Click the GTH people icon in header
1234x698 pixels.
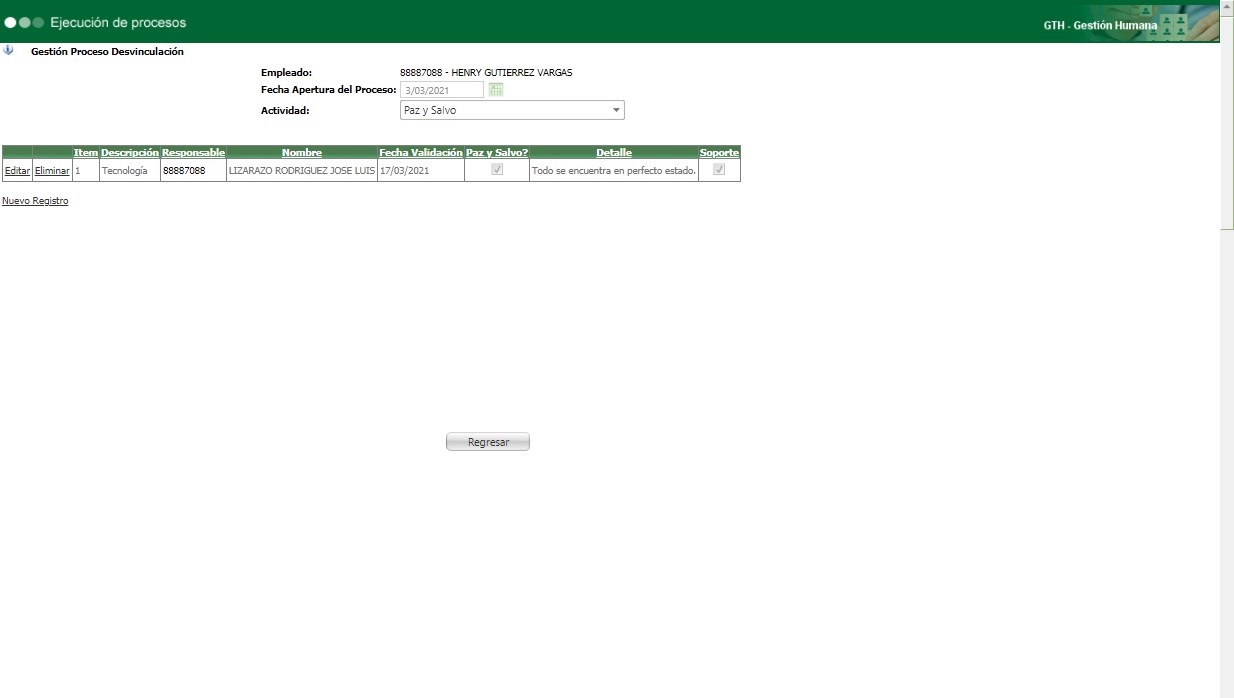coord(1174,25)
